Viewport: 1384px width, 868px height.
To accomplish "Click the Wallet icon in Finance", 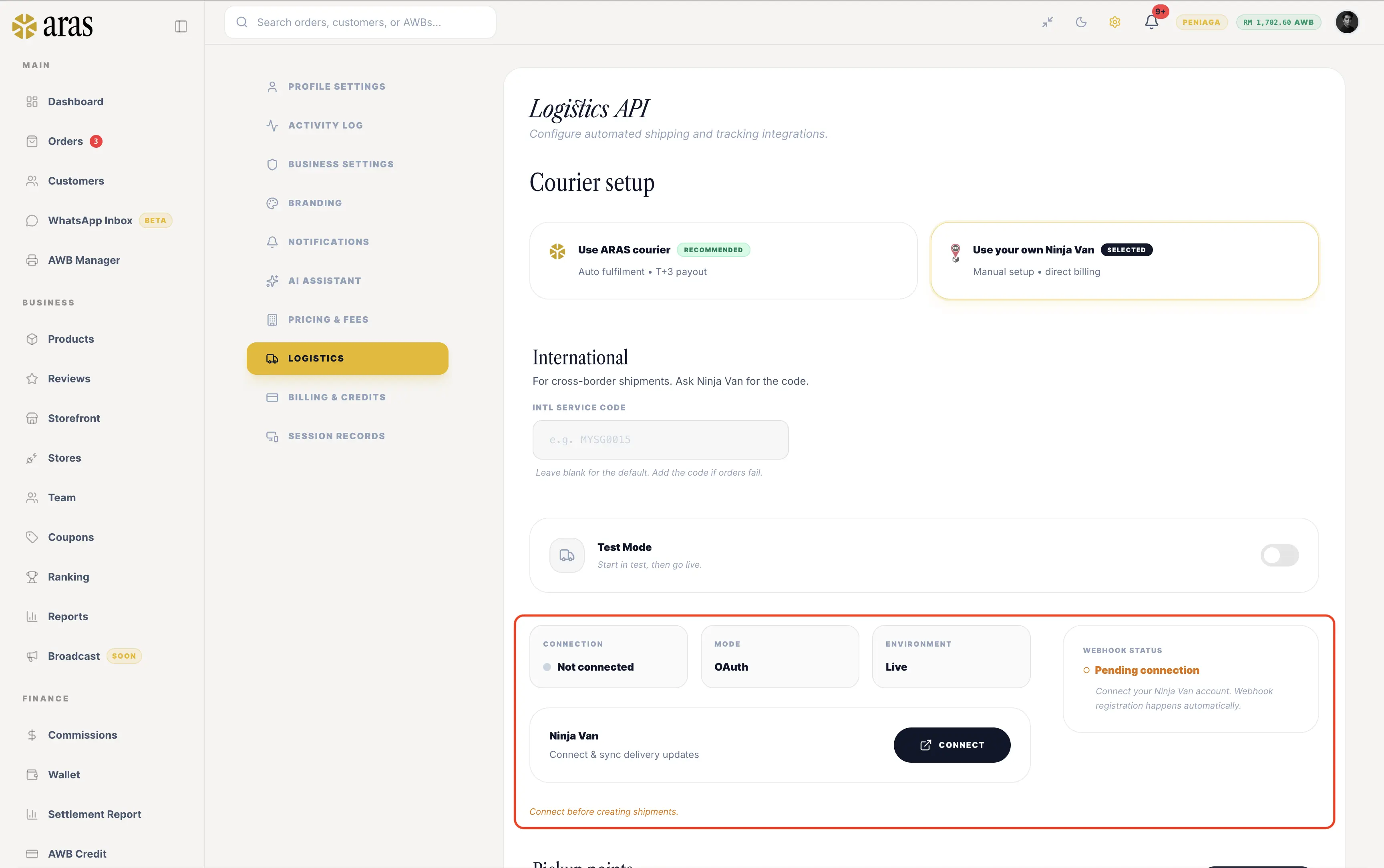I will click(32, 775).
